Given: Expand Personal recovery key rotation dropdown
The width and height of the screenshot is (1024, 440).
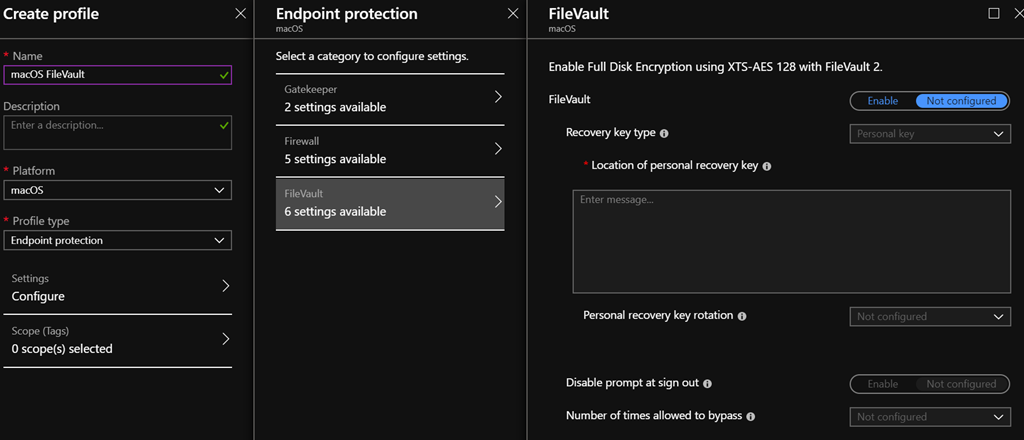Looking at the screenshot, I should [929, 316].
